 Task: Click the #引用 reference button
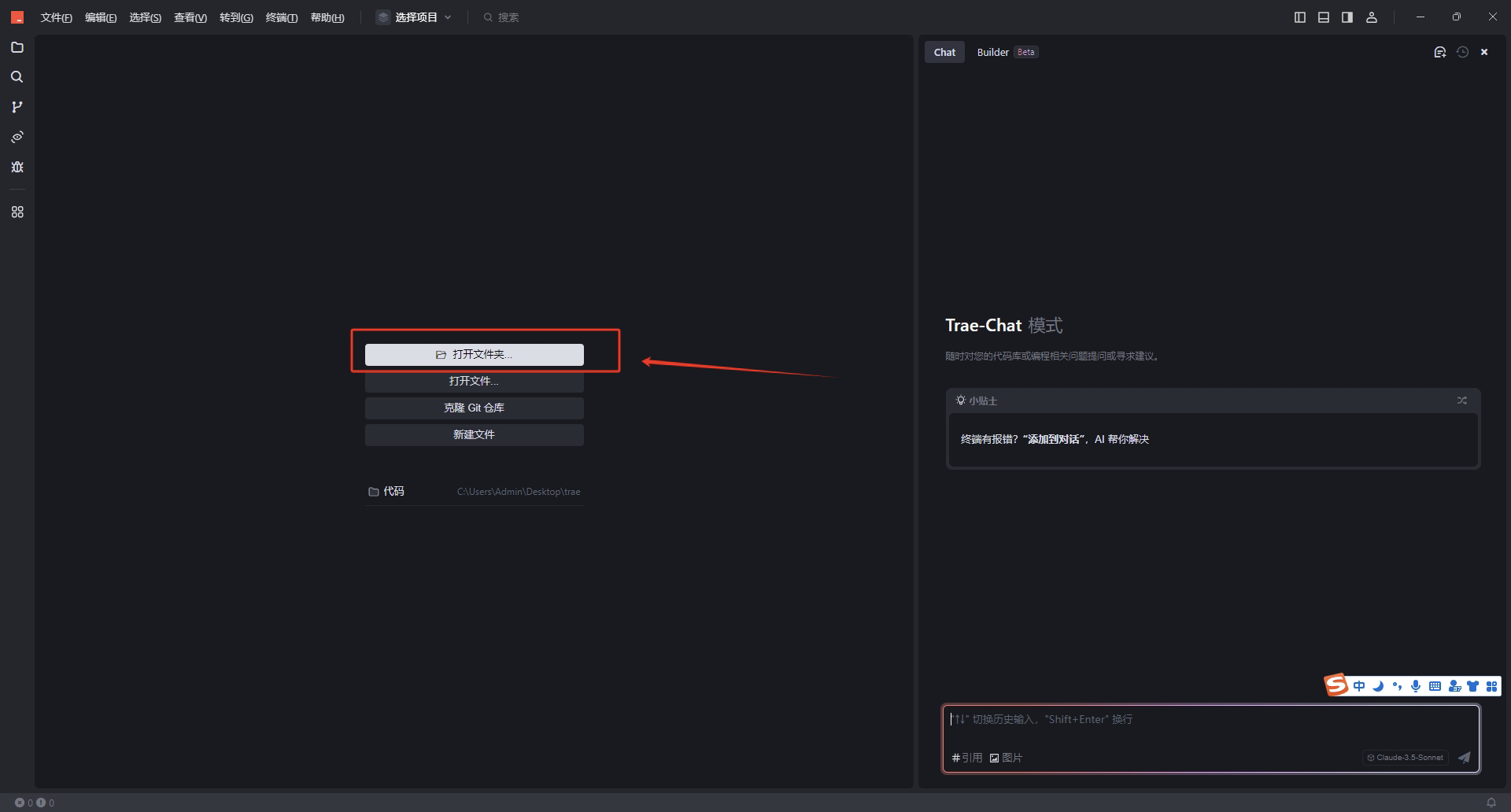pos(967,758)
